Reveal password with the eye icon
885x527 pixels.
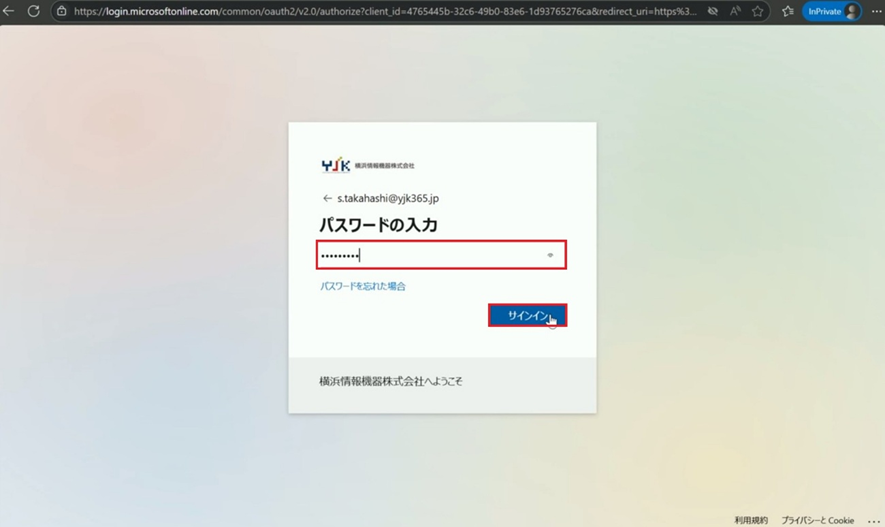(550, 255)
